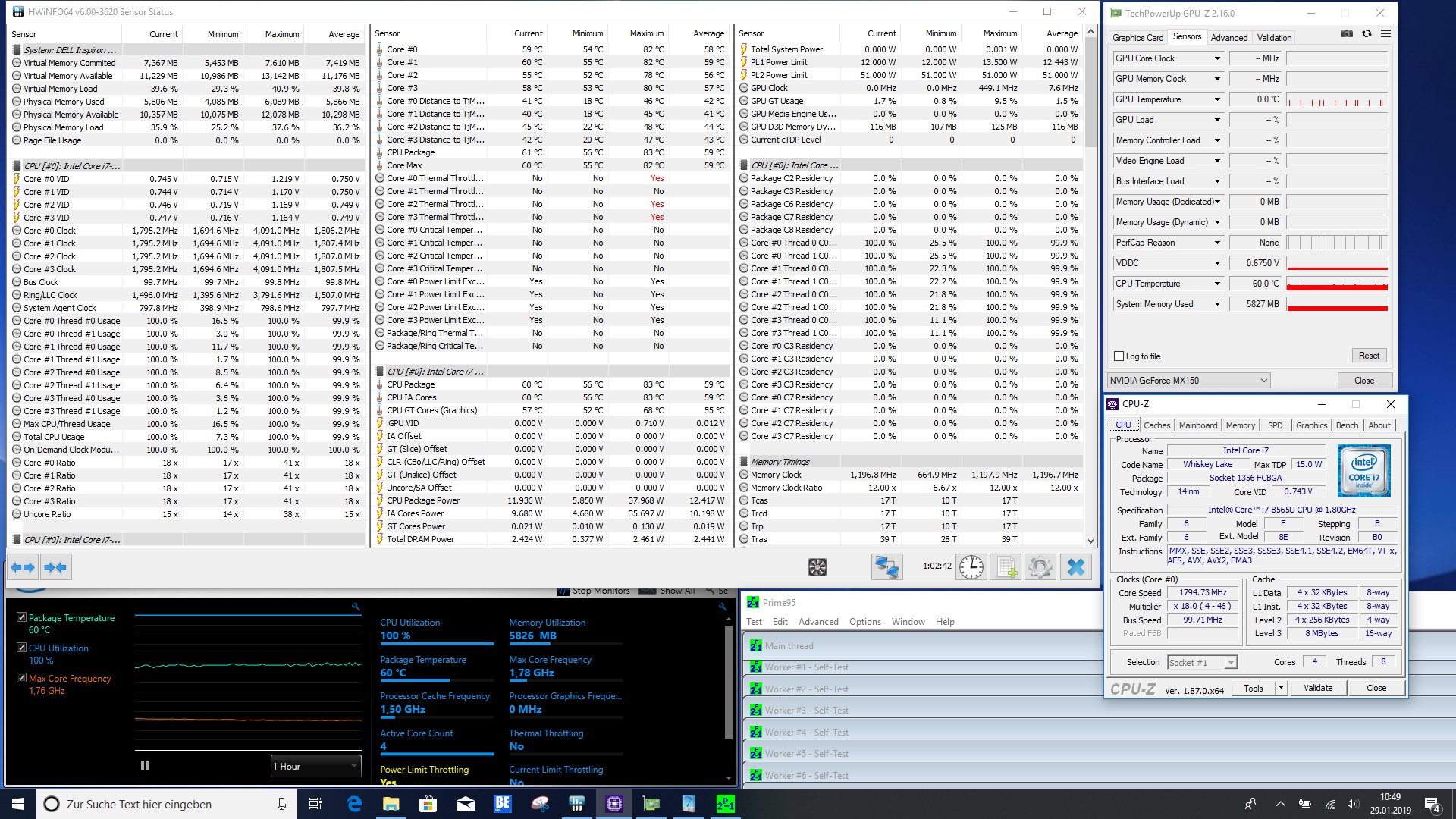Image resolution: width=1456 pixels, height=819 pixels.
Task: Switch to Advanced tab in GPU-Z
Action: pyautogui.click(x=1228, y=38)
